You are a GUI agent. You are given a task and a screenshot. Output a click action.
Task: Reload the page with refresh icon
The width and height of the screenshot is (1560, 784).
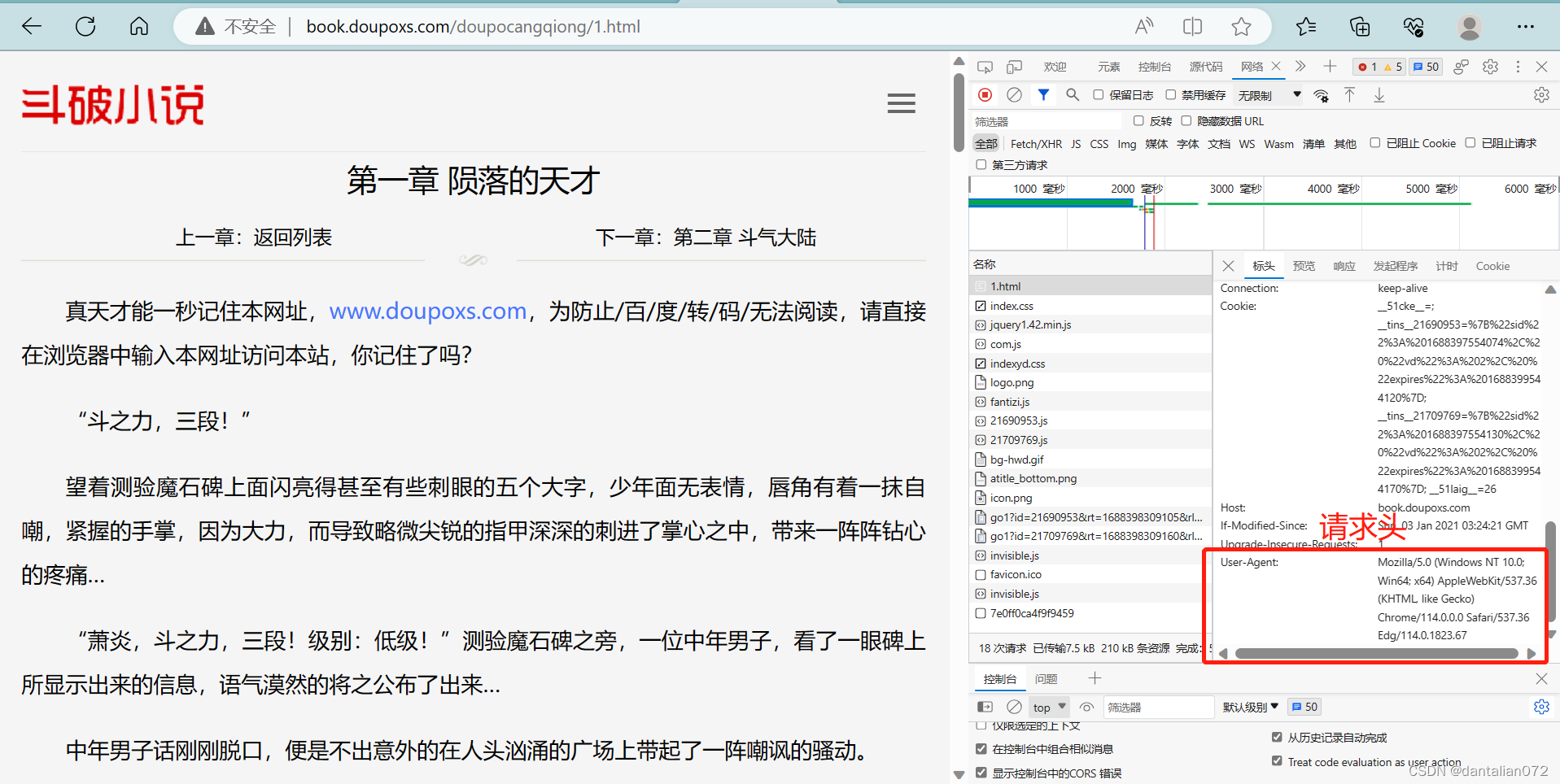point(85,27)
